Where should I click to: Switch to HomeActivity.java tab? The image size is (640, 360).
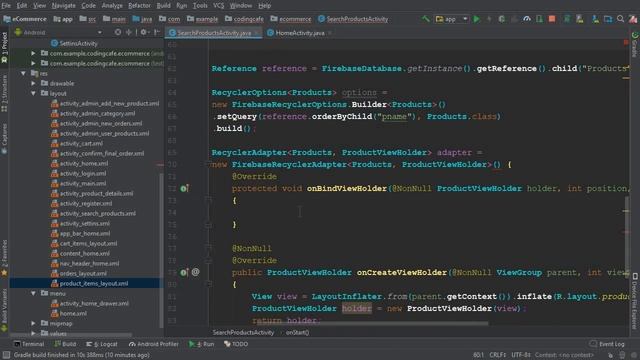click(300, 33)
